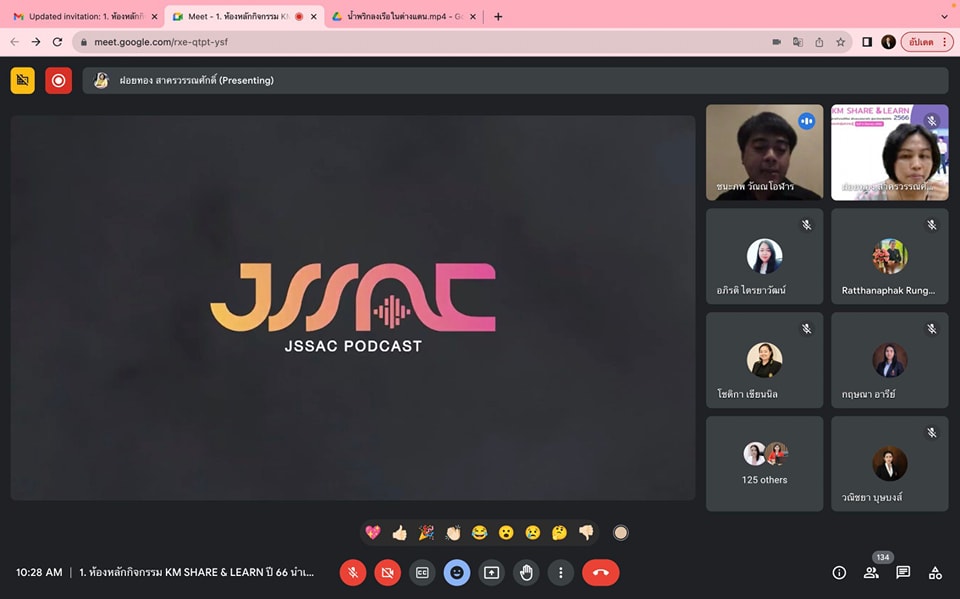
Task: Send the thumbs up reaction
Action: pyautogui.click(x=400, y=533)
